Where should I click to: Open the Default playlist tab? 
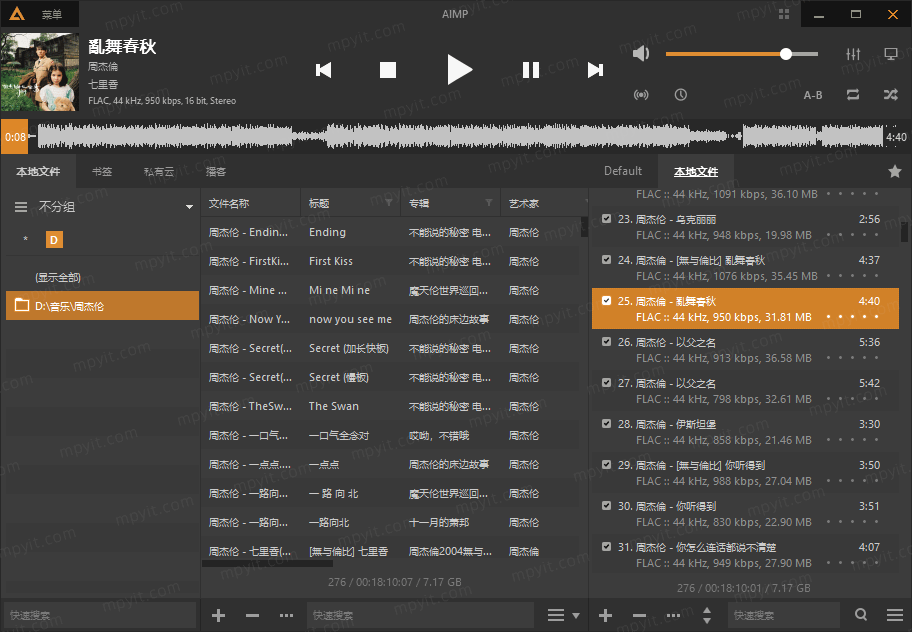623,171
